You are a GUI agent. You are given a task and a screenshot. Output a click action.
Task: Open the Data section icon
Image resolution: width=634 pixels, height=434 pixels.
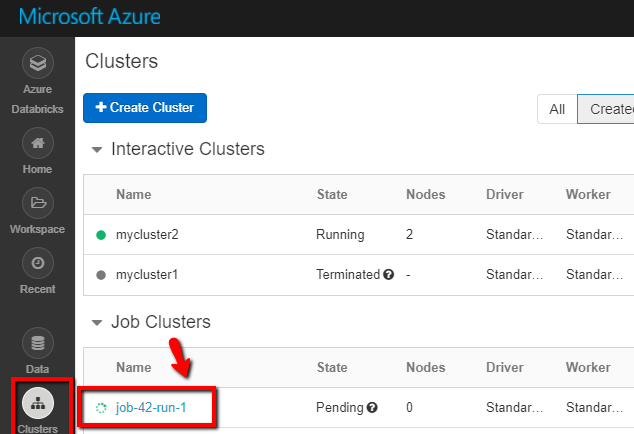[x=37, y=344]
